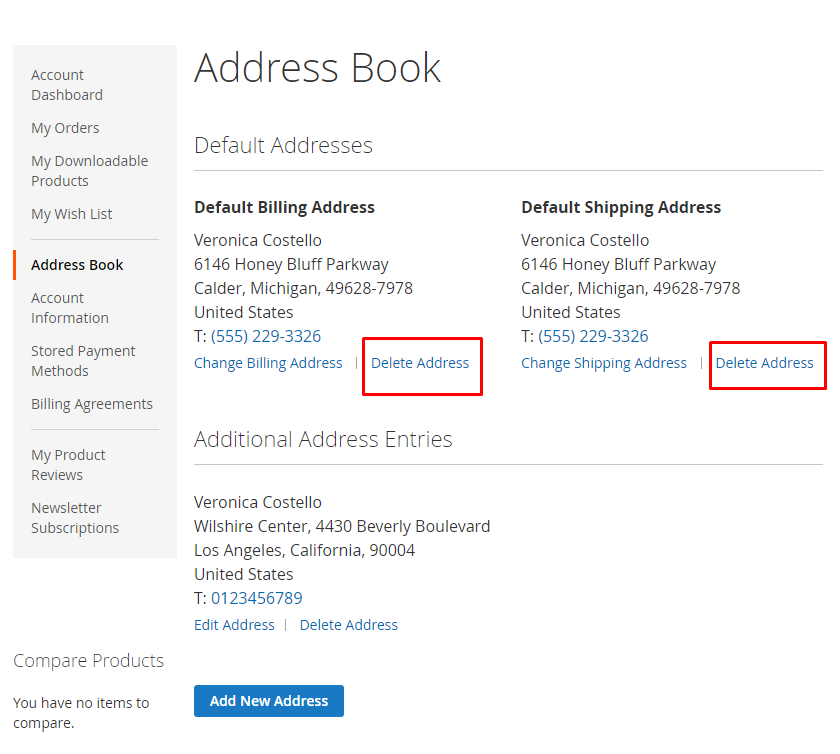Click the shipping address phone number
Viewport: 840px width, 754px height.
click(x=593, y=336)
